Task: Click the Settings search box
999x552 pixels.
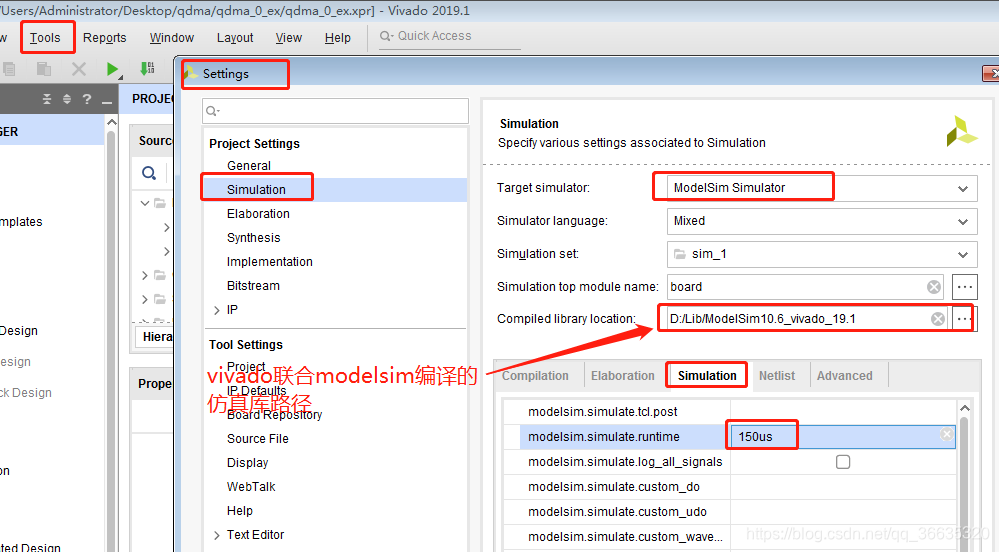Action: 335,111
